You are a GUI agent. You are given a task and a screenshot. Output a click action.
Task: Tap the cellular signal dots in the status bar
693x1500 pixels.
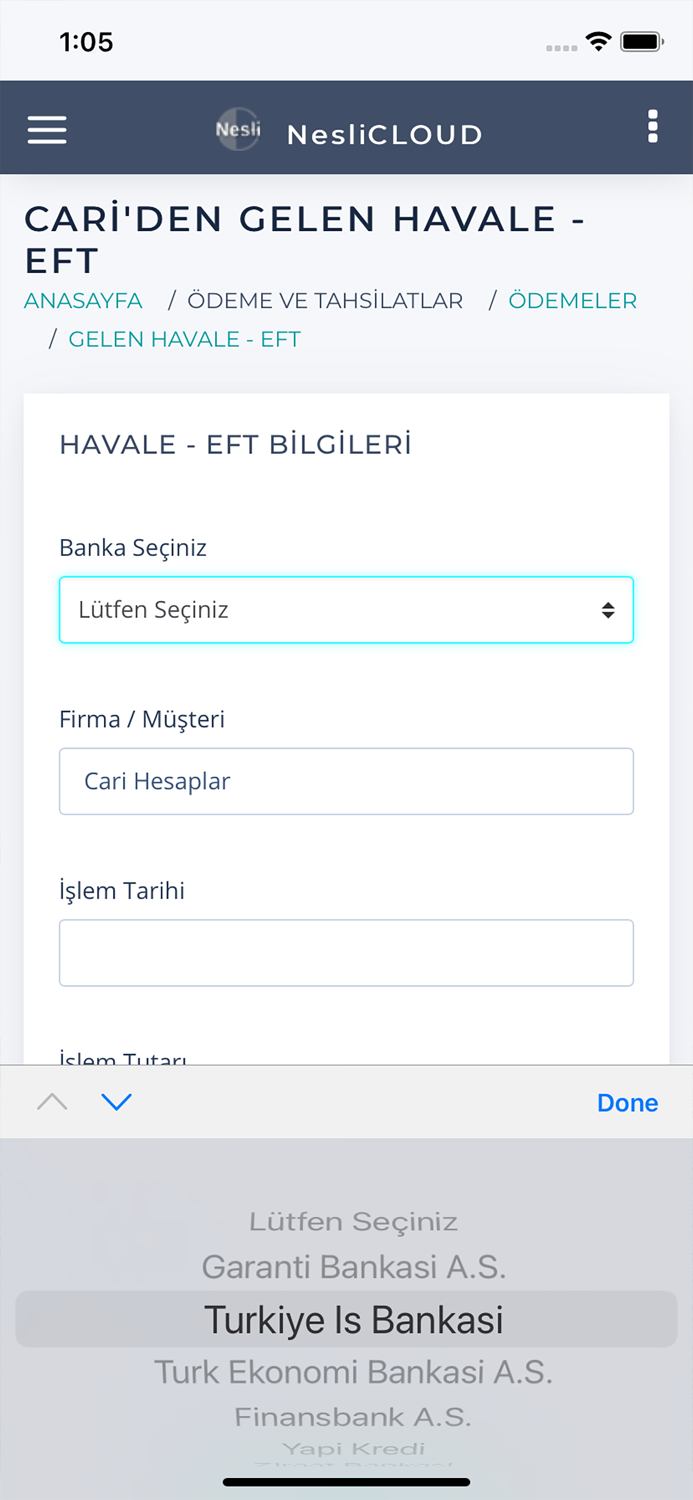558,45
